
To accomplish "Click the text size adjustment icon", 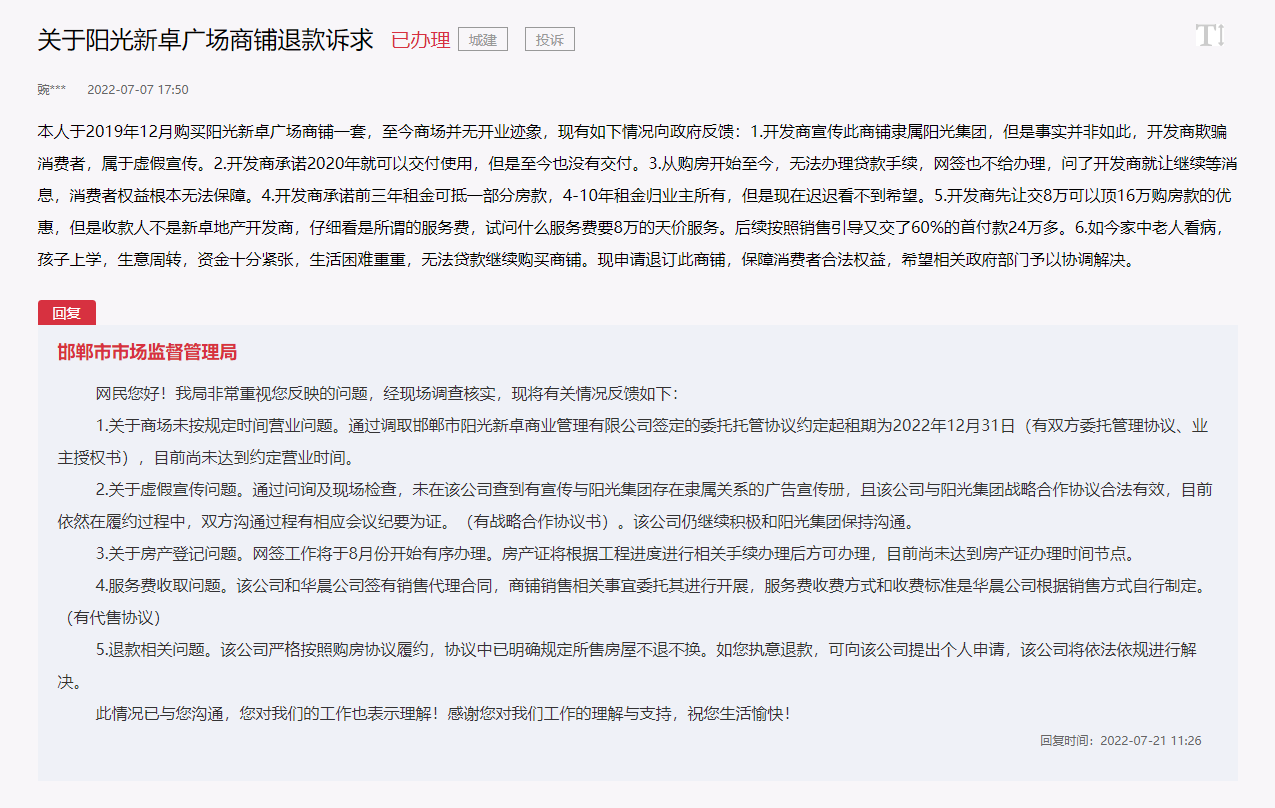I will 1210,37.
